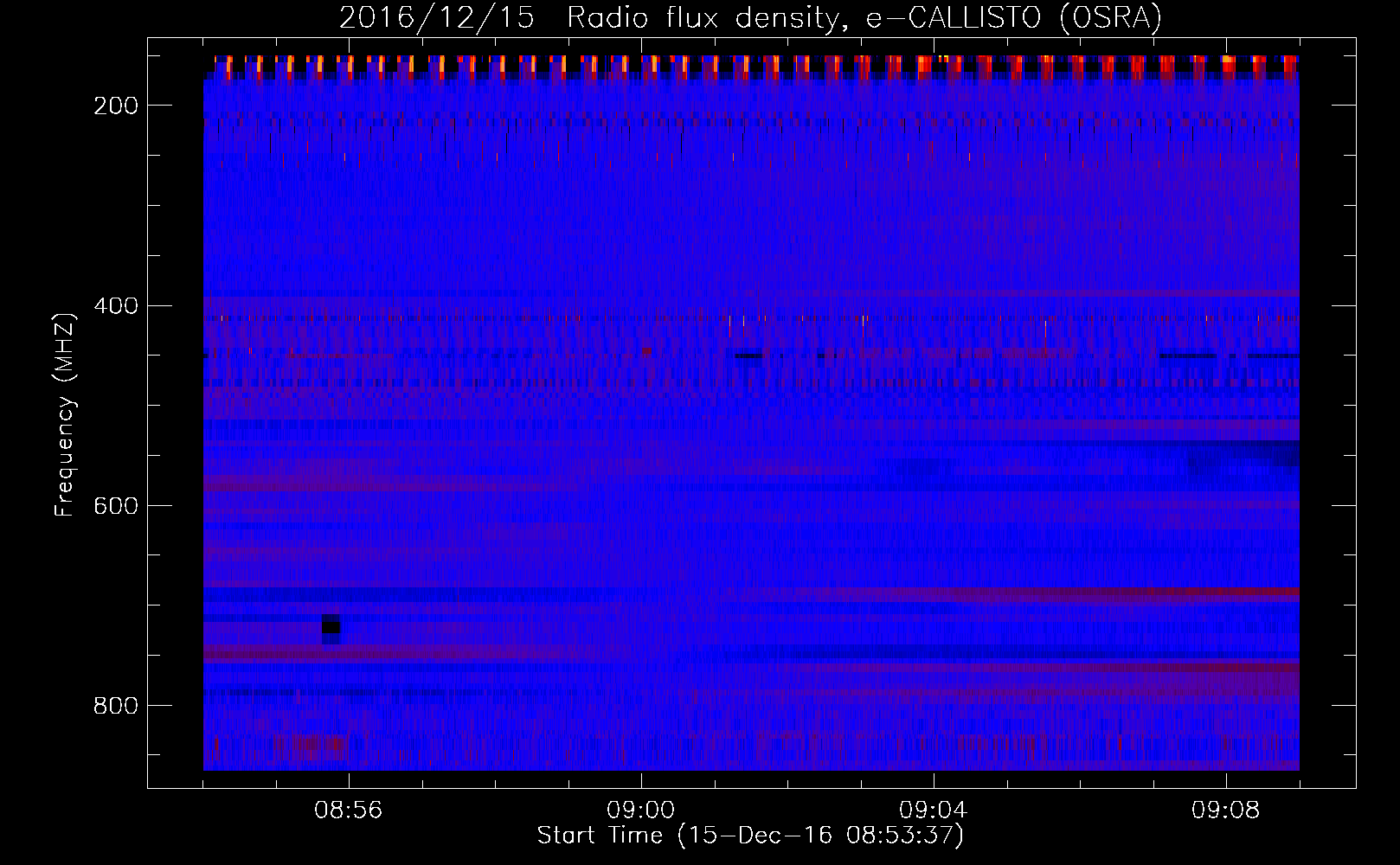Click the black square dropout in the spectrogram

(x=331, y=629)
